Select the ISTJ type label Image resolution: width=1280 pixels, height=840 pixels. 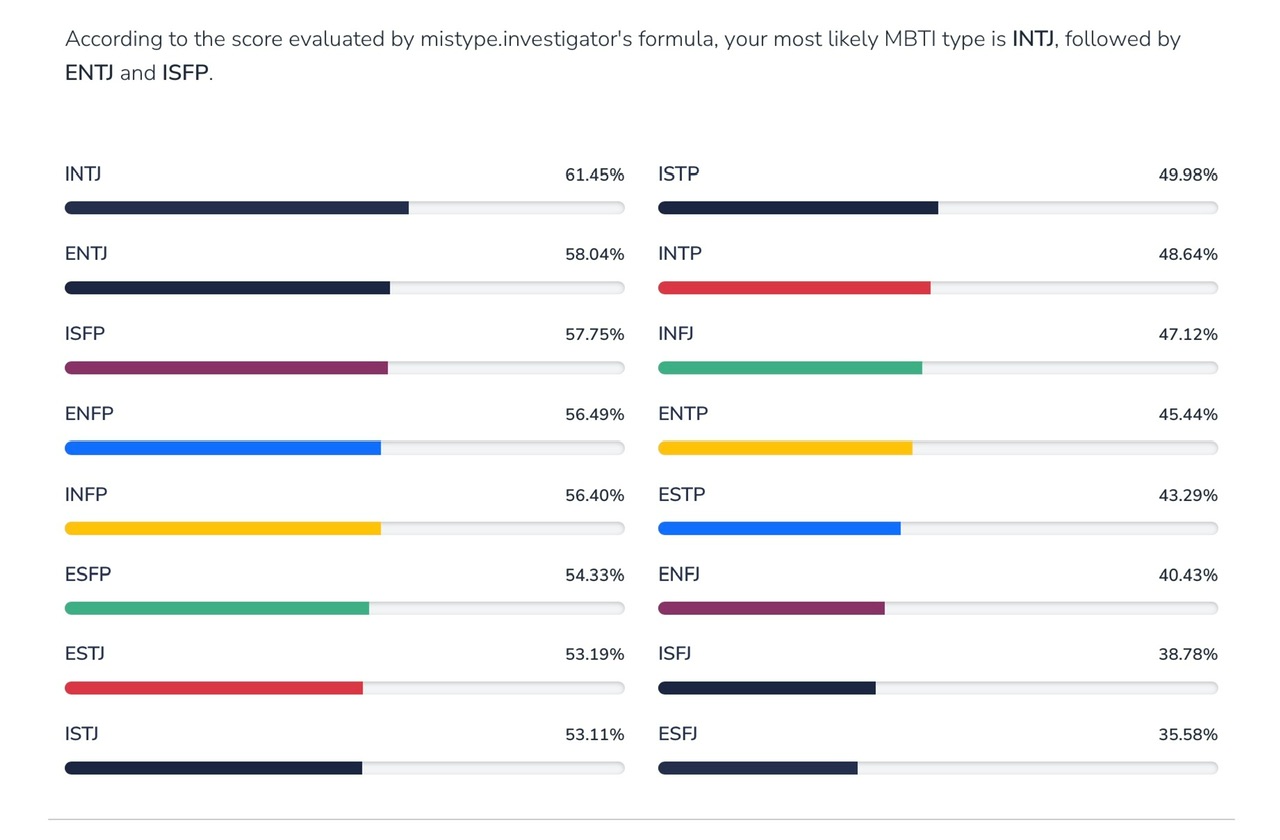coord(82,734)
